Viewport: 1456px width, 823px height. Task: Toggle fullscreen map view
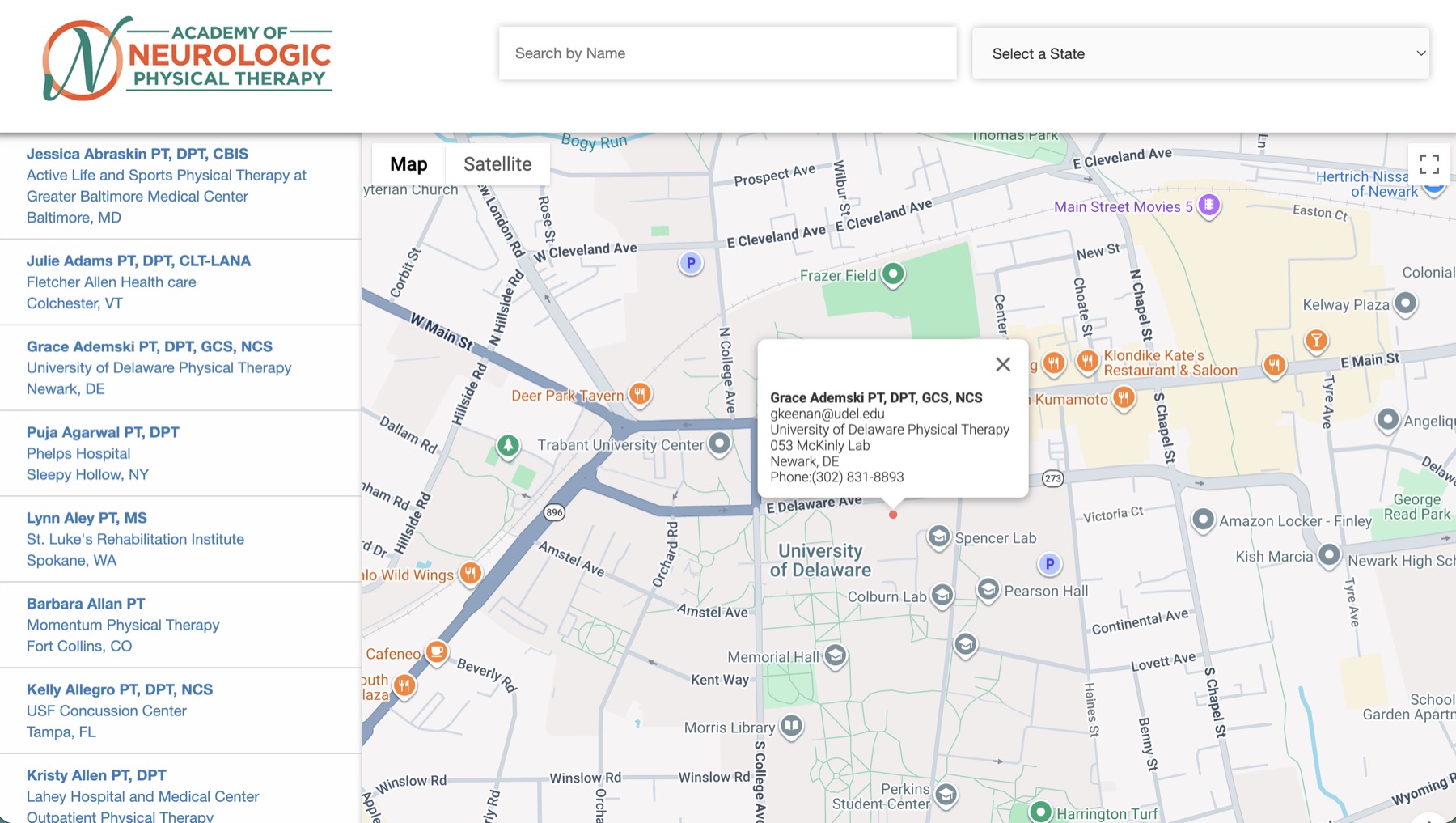click(x=1429, y=164)
